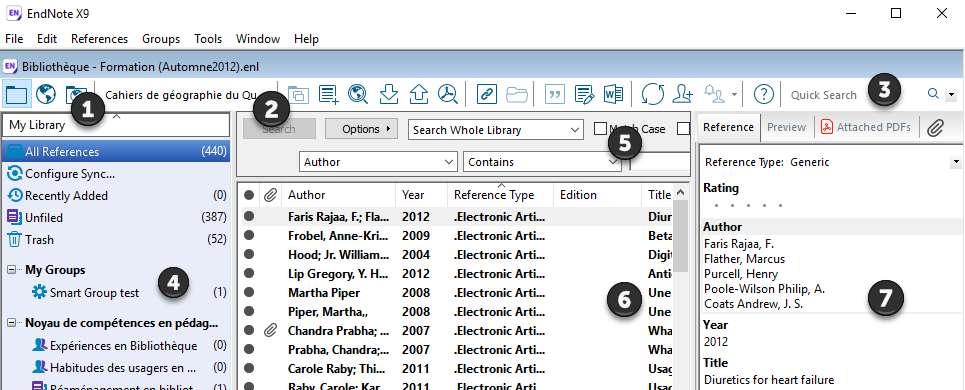
Task: Open the Contains comparison dropdown
Action: 542,162
